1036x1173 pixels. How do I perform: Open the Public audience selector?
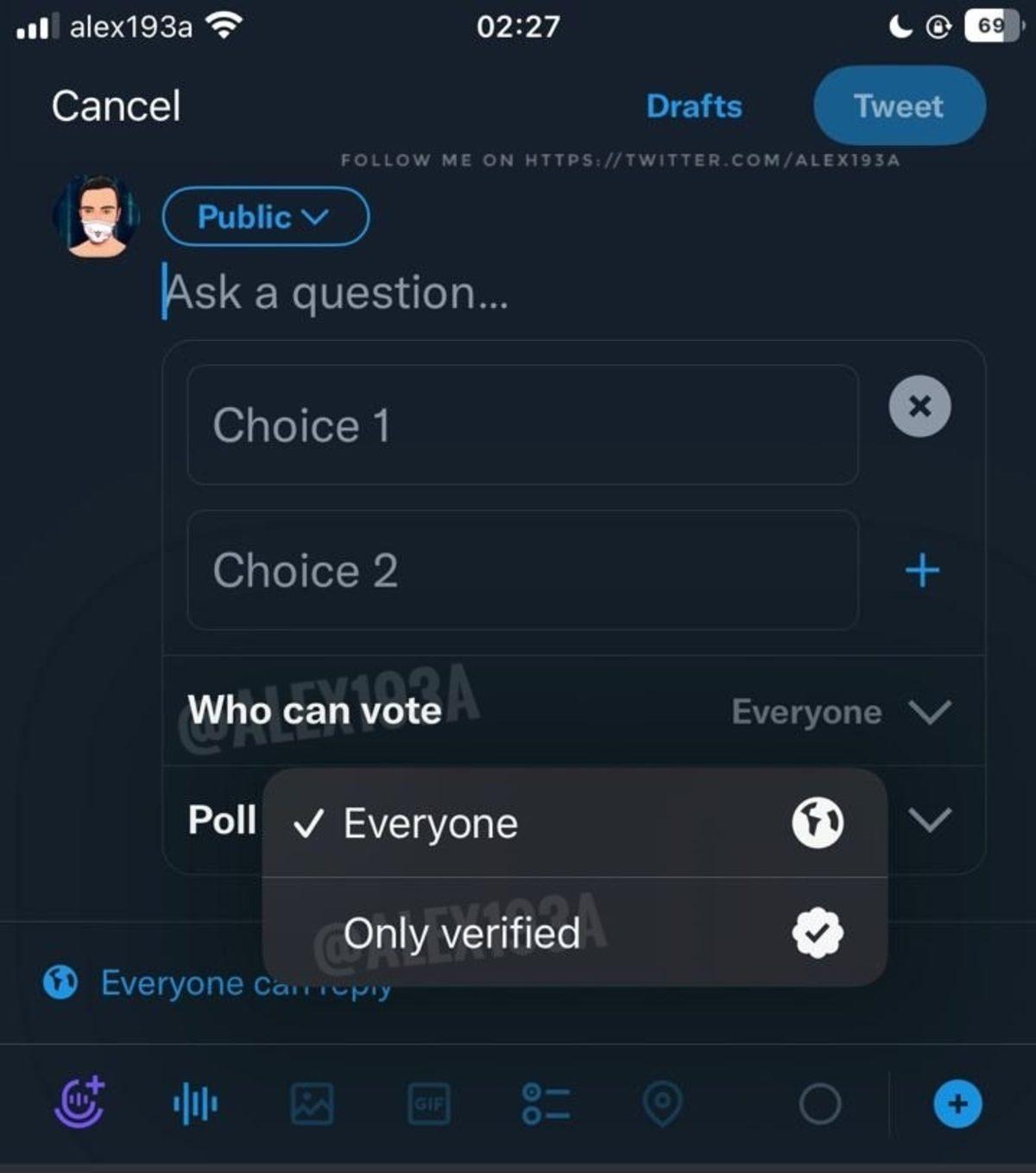point(265,218)
